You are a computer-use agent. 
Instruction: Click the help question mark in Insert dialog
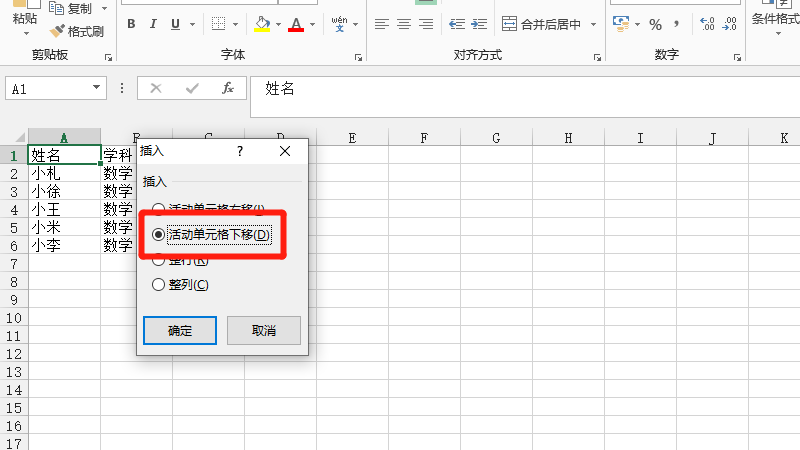click(240, 151)
